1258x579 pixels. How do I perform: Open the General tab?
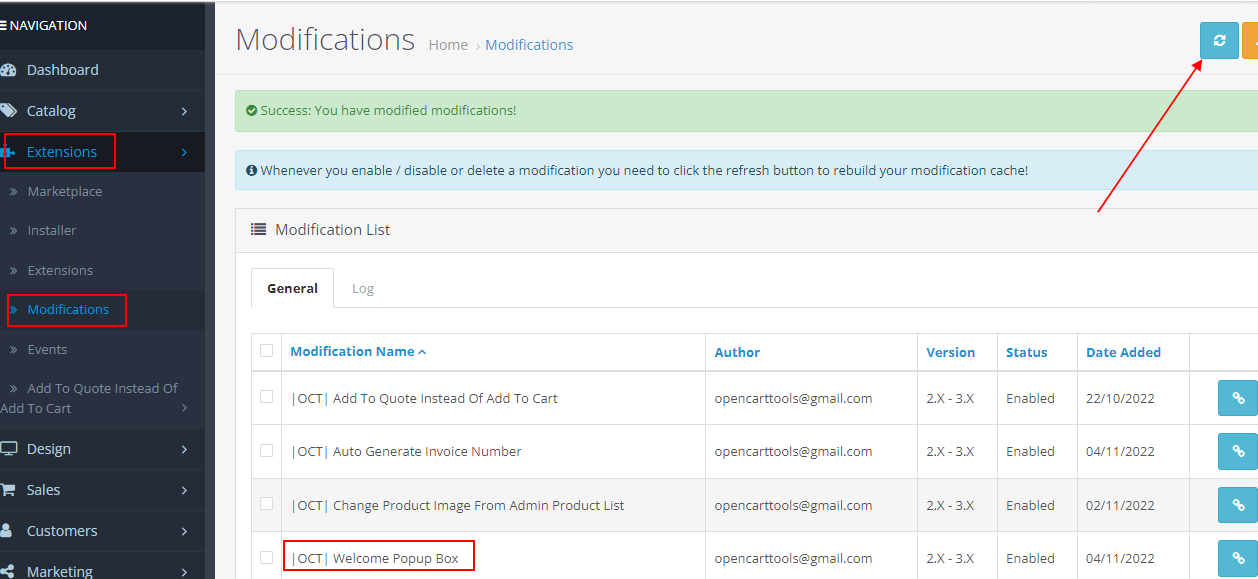tap(292, 288)
